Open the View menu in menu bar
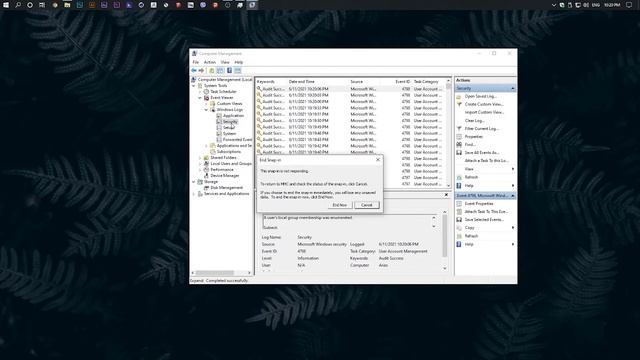640x360 pixels. [225, 62]
